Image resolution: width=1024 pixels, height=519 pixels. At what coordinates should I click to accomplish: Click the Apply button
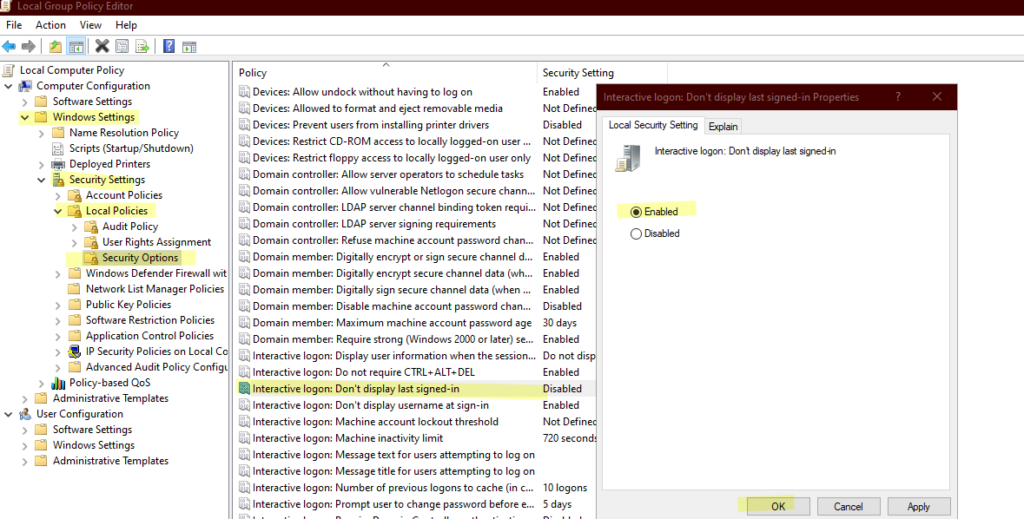(x=918, y=507)
